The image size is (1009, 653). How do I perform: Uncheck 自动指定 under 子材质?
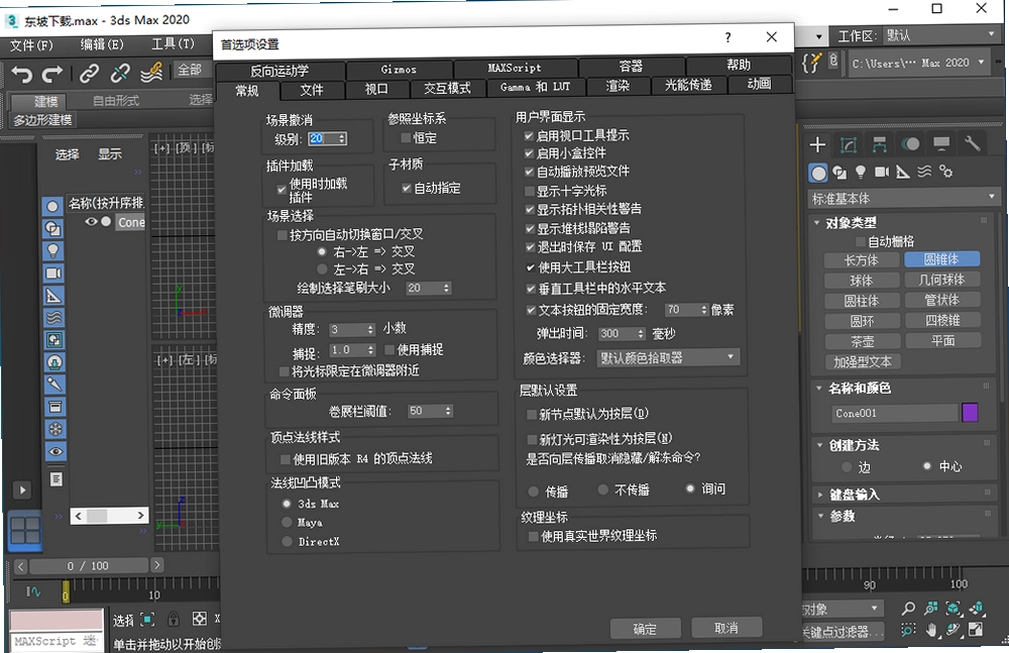tap(406, 188)
